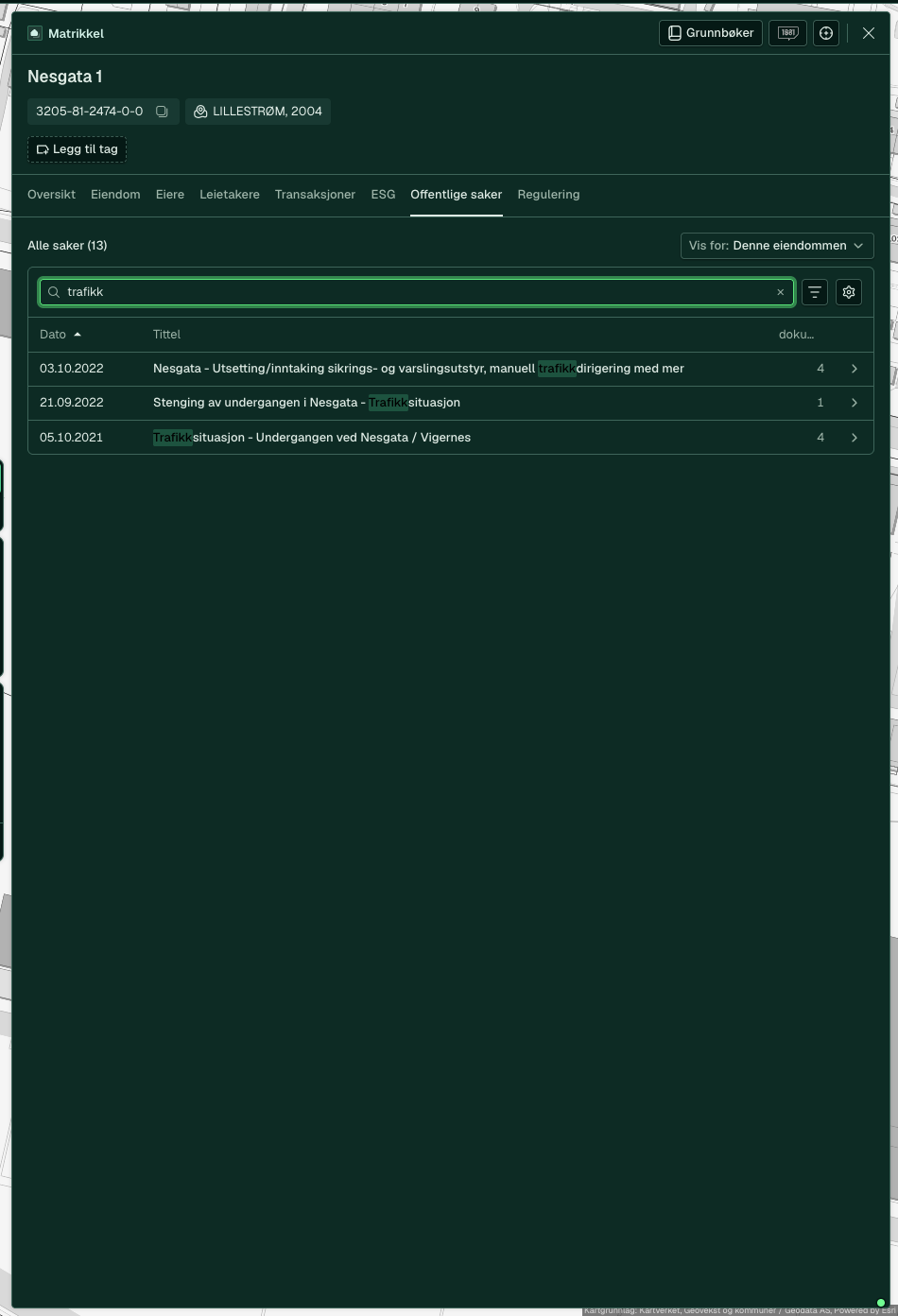Switch to the Eiendom tab
The width and height of the screenshot is (898, 1316).
click(x=115, y=195)
